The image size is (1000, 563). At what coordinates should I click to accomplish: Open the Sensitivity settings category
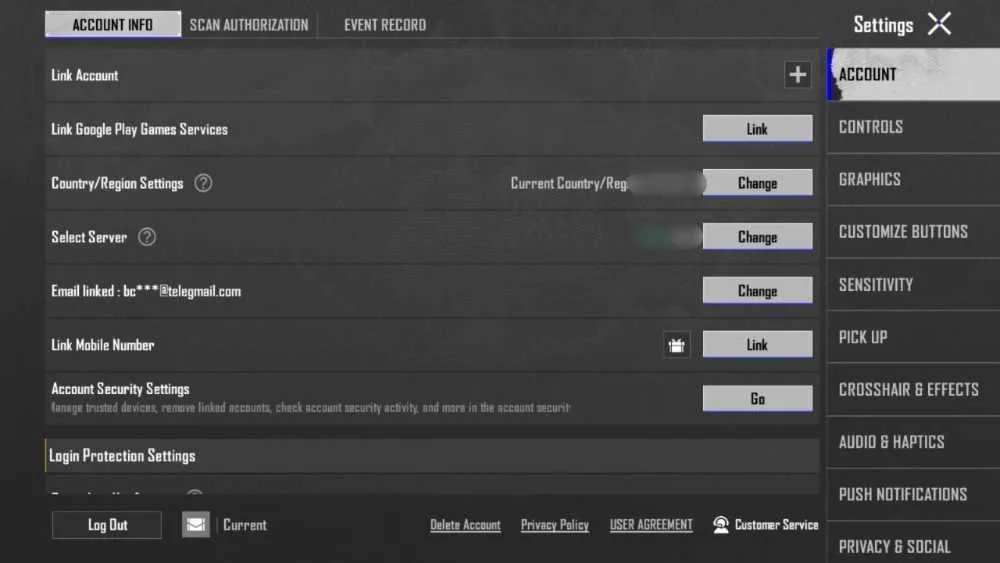pos(913,284)
